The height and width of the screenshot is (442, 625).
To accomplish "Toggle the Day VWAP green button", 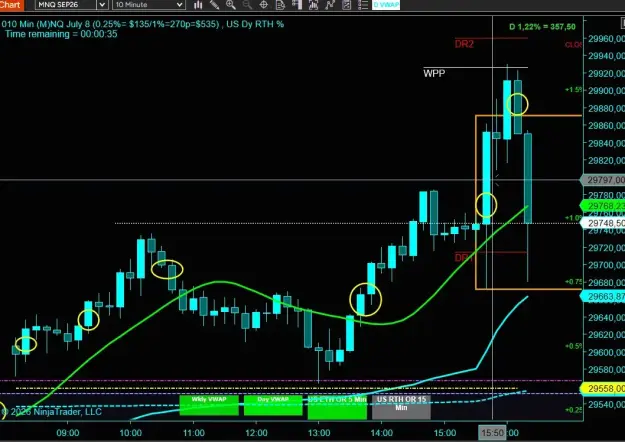I will 273,405.
